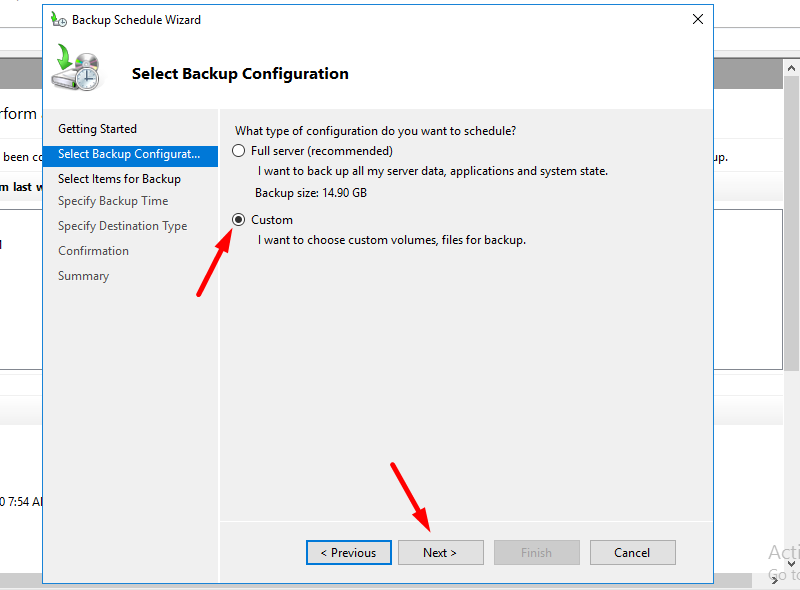This screenshot has height=590, width=800.
Task: Close the Backup Schedule Wizard window
Action: tap(697, 19)
